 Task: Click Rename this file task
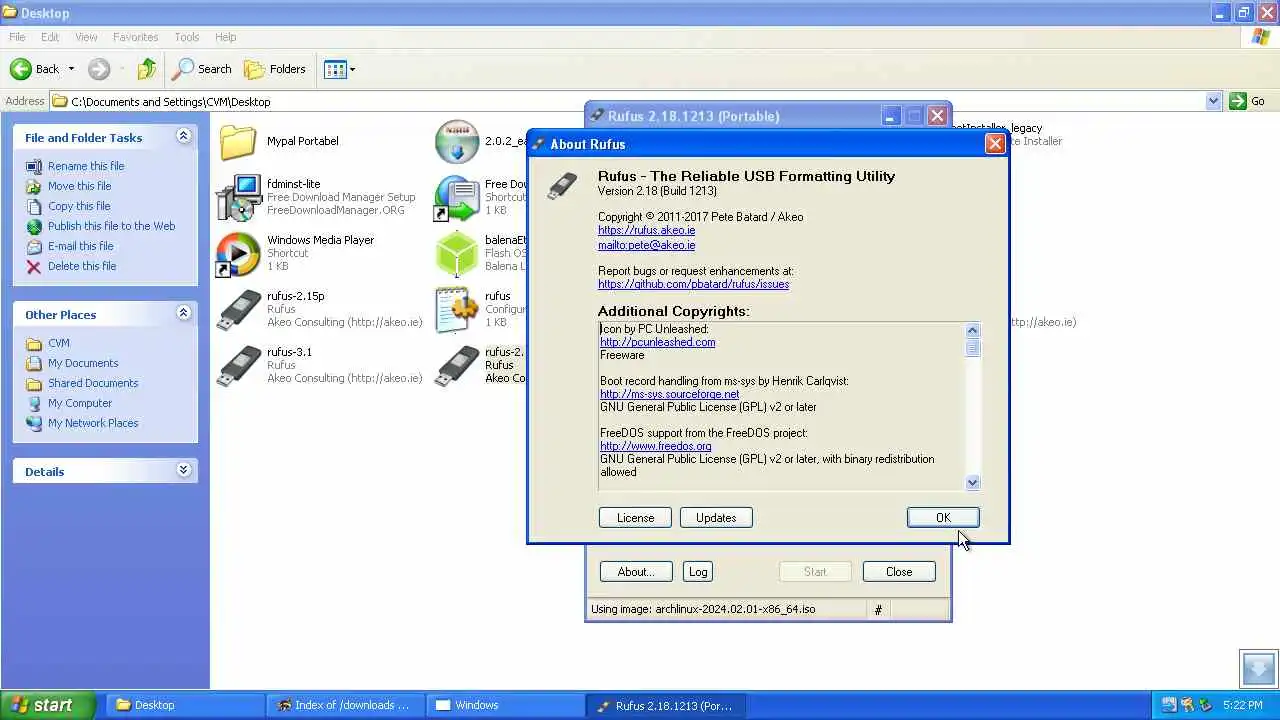pyautogui.click(x=86, y=166)
